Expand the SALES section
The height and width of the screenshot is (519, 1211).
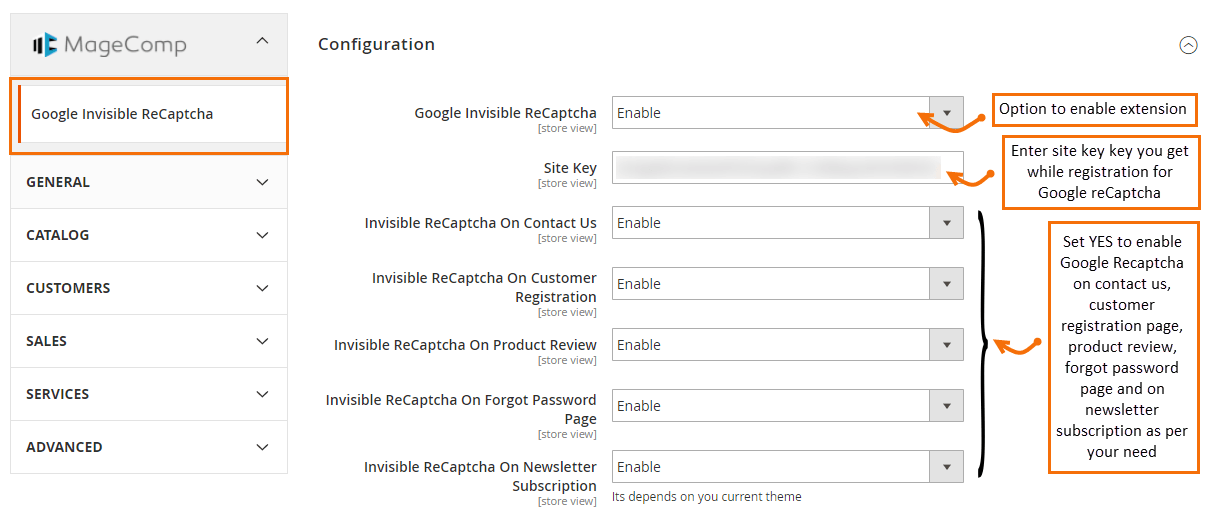pyautogui.click(x=149, y=341)
